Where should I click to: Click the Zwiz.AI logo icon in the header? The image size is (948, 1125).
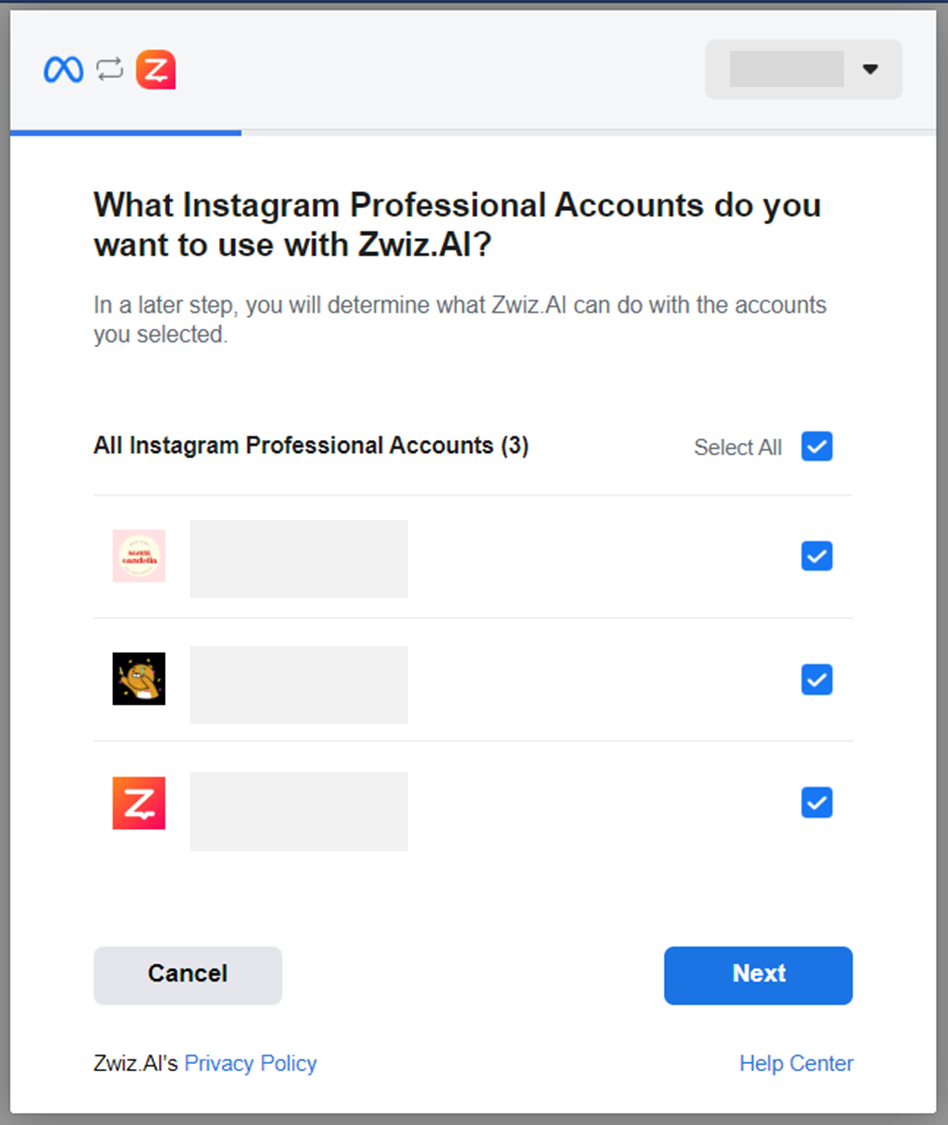155,69
